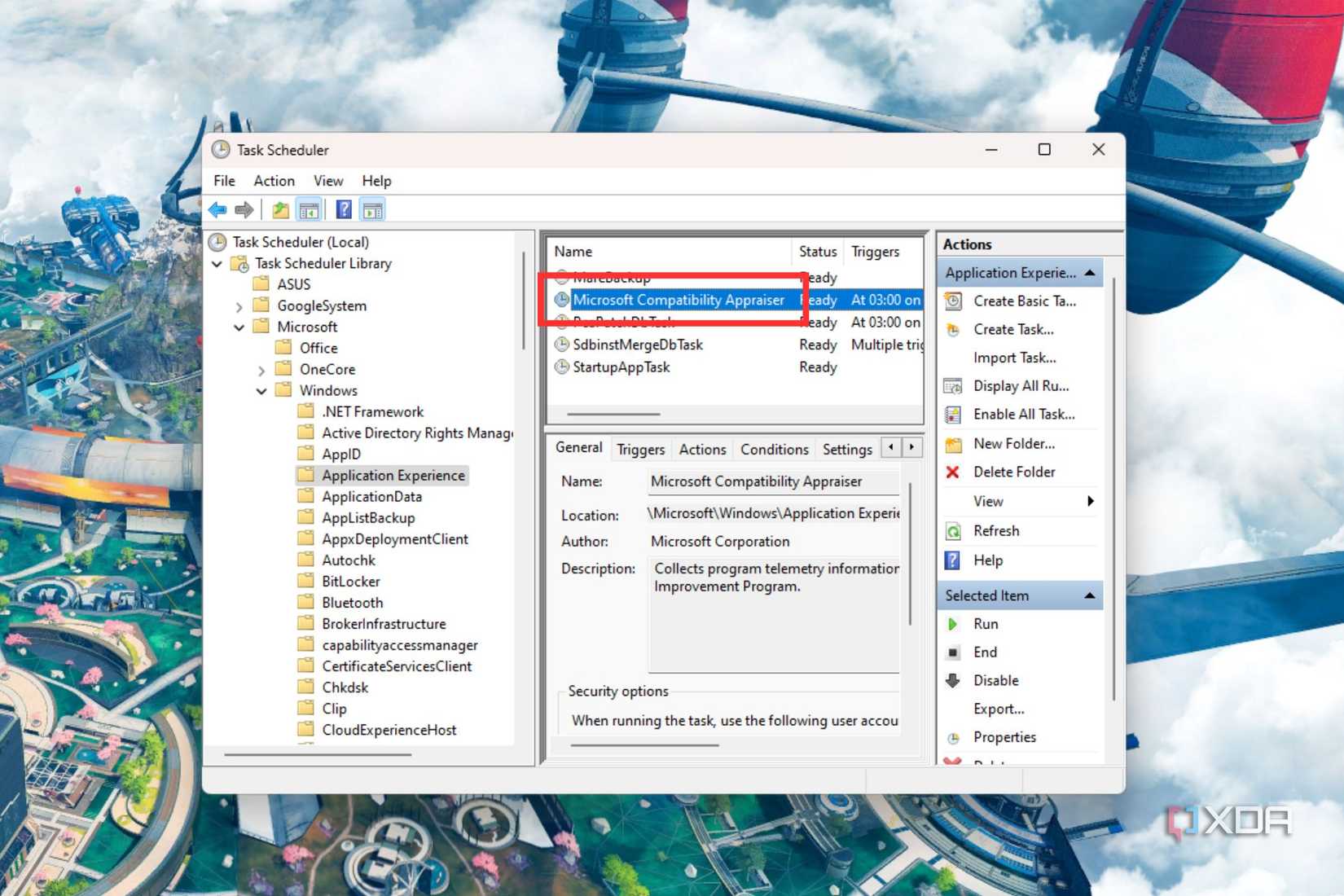Viewport: 1344px width, 896px height.
Task: Toggle the action pane visibility button
Action: (372, 209)
